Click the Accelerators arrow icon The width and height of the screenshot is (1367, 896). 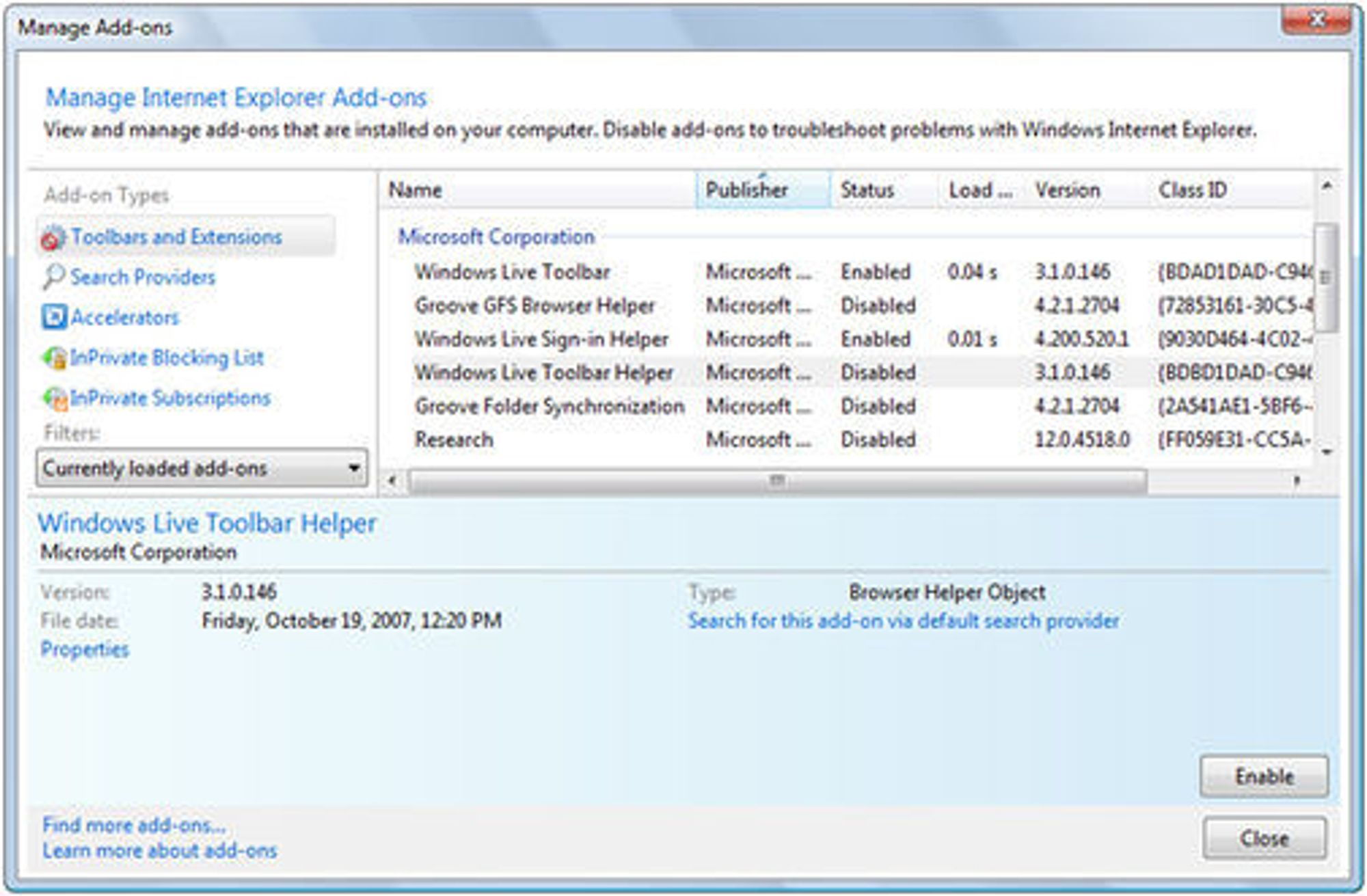[54, 317]
